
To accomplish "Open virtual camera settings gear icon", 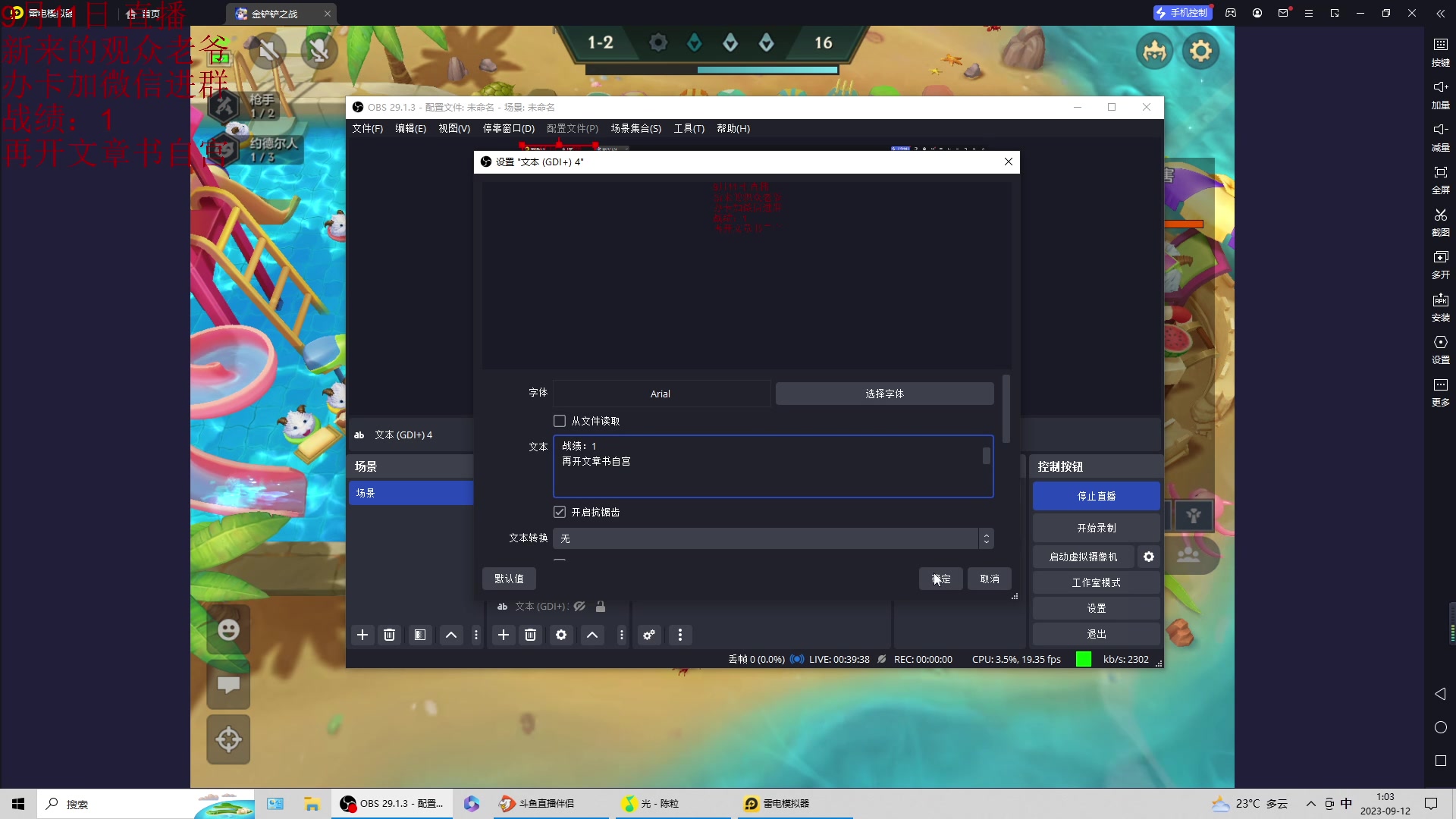I will pos(1149,557).
